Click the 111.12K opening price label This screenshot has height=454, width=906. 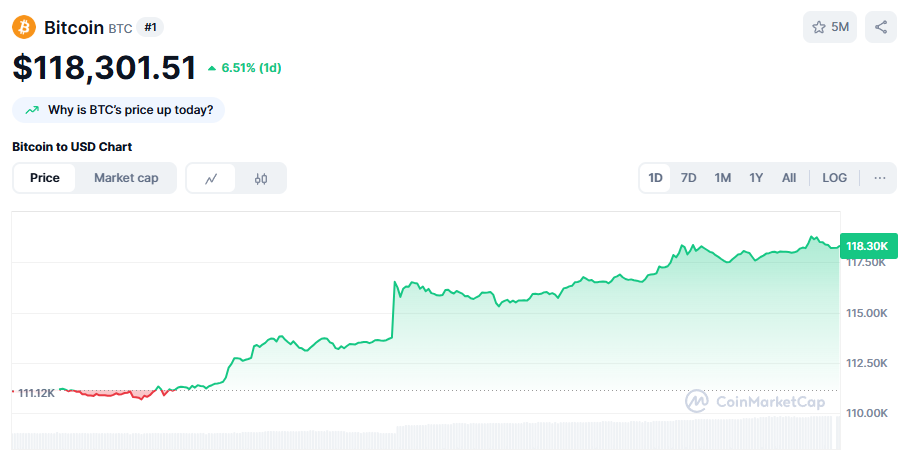[x=36, y=393]
